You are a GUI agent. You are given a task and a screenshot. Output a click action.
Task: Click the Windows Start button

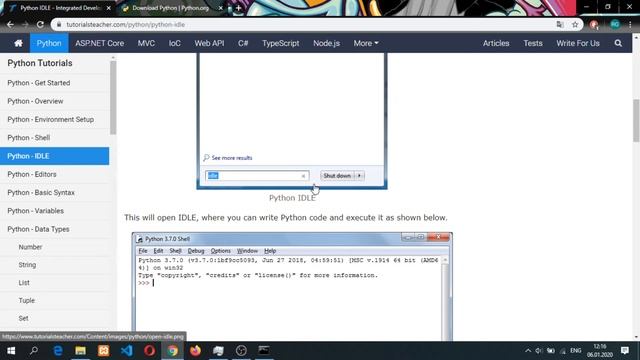click(x=11, y=351)
